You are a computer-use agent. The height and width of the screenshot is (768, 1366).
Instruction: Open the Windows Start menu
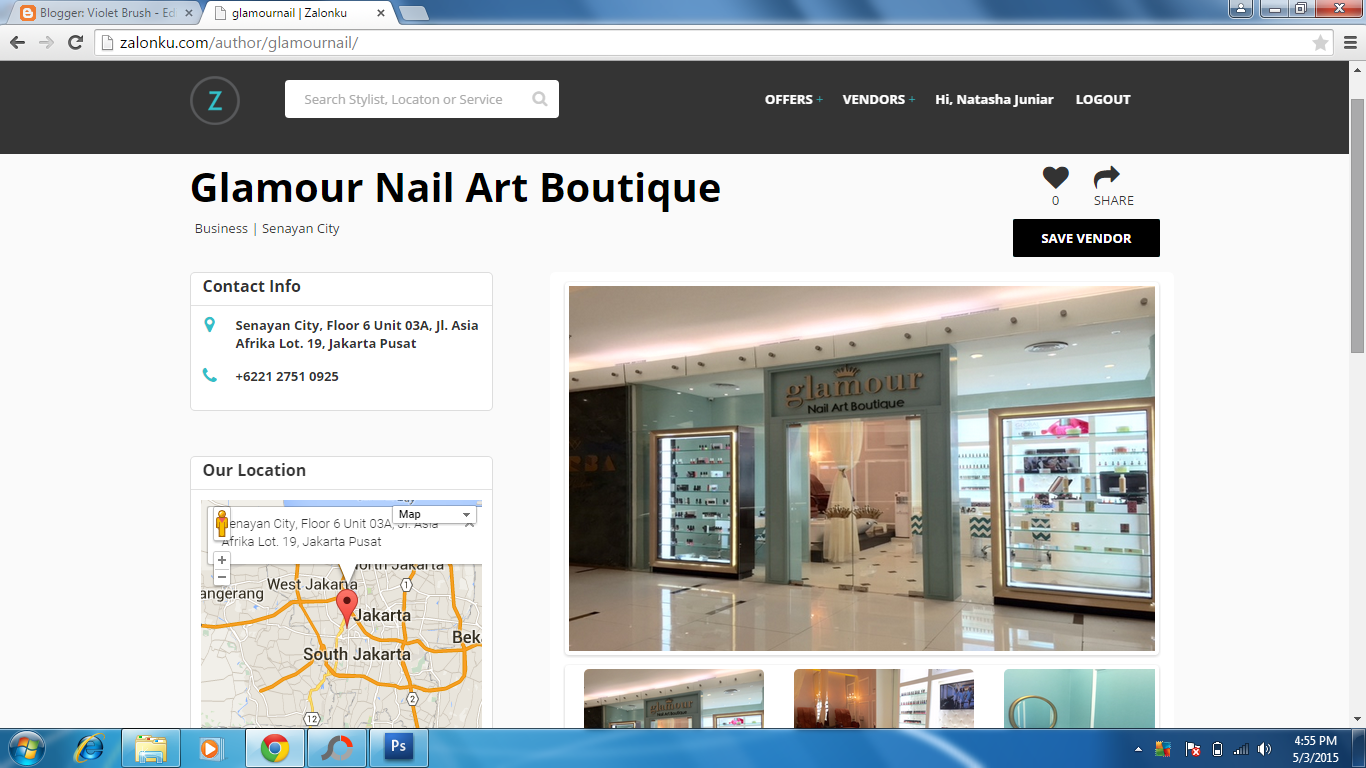[x=25, y=748]
